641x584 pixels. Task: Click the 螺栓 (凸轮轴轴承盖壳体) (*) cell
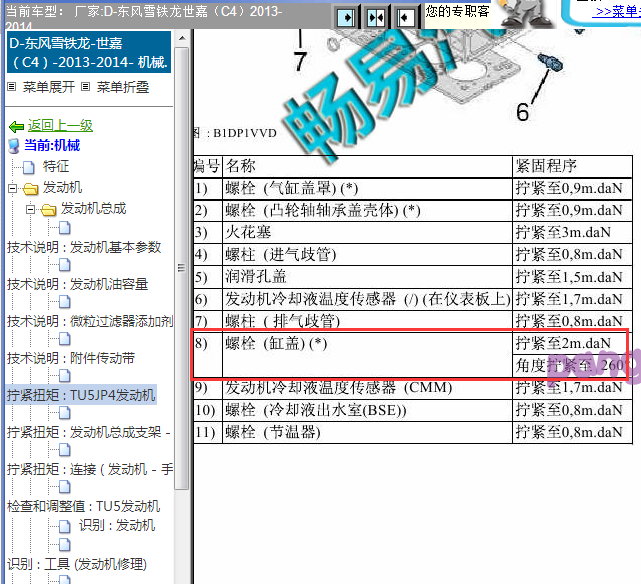pyautogui.click(x=367, y=210)
